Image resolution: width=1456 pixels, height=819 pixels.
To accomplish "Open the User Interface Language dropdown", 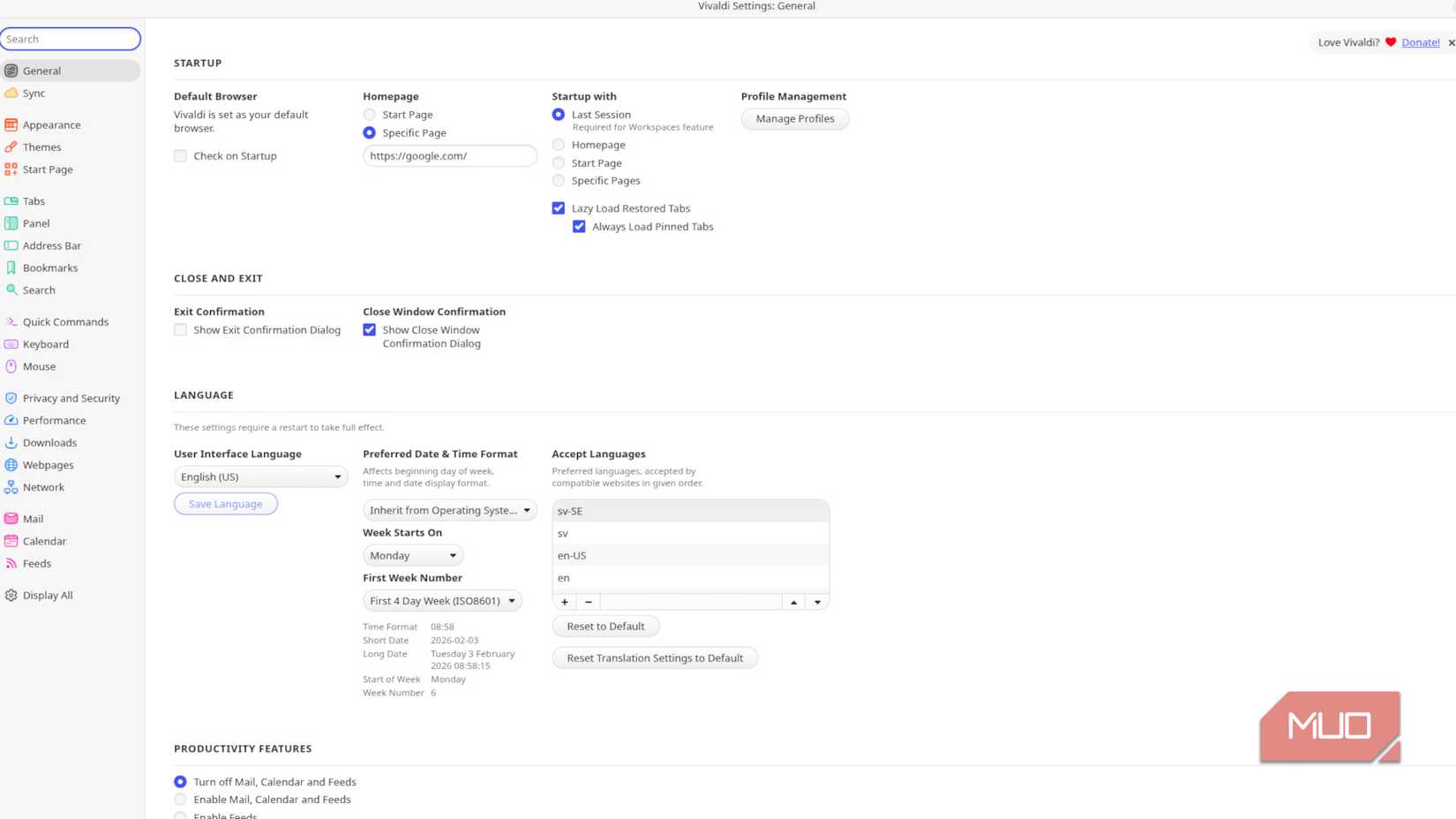I will 260,477.
